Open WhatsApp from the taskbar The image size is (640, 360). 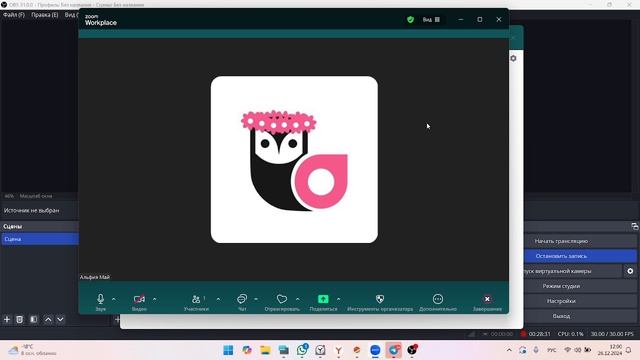click(302, 350)
